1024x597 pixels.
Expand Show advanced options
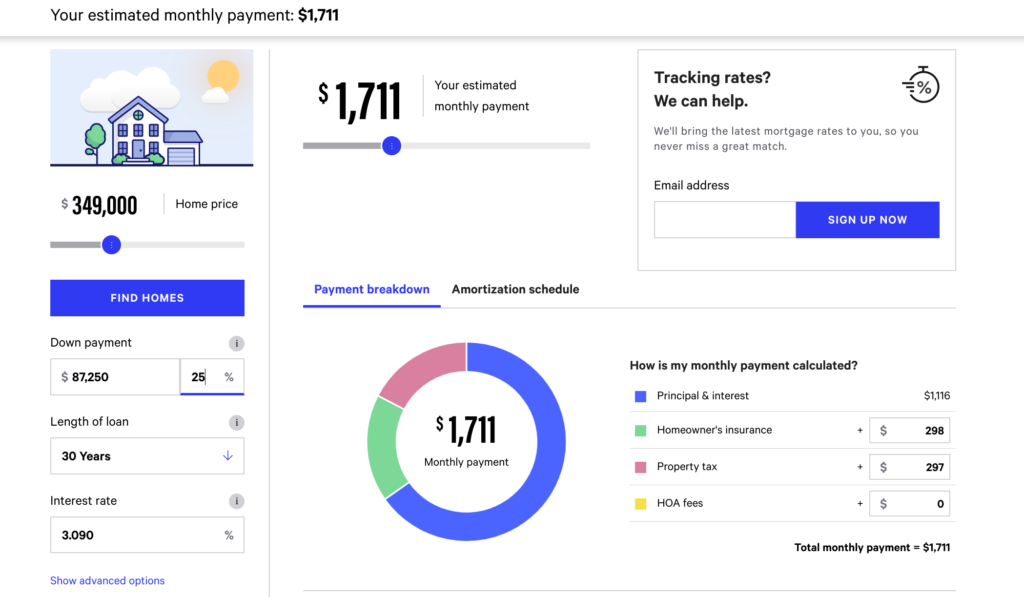click(107, 581)
